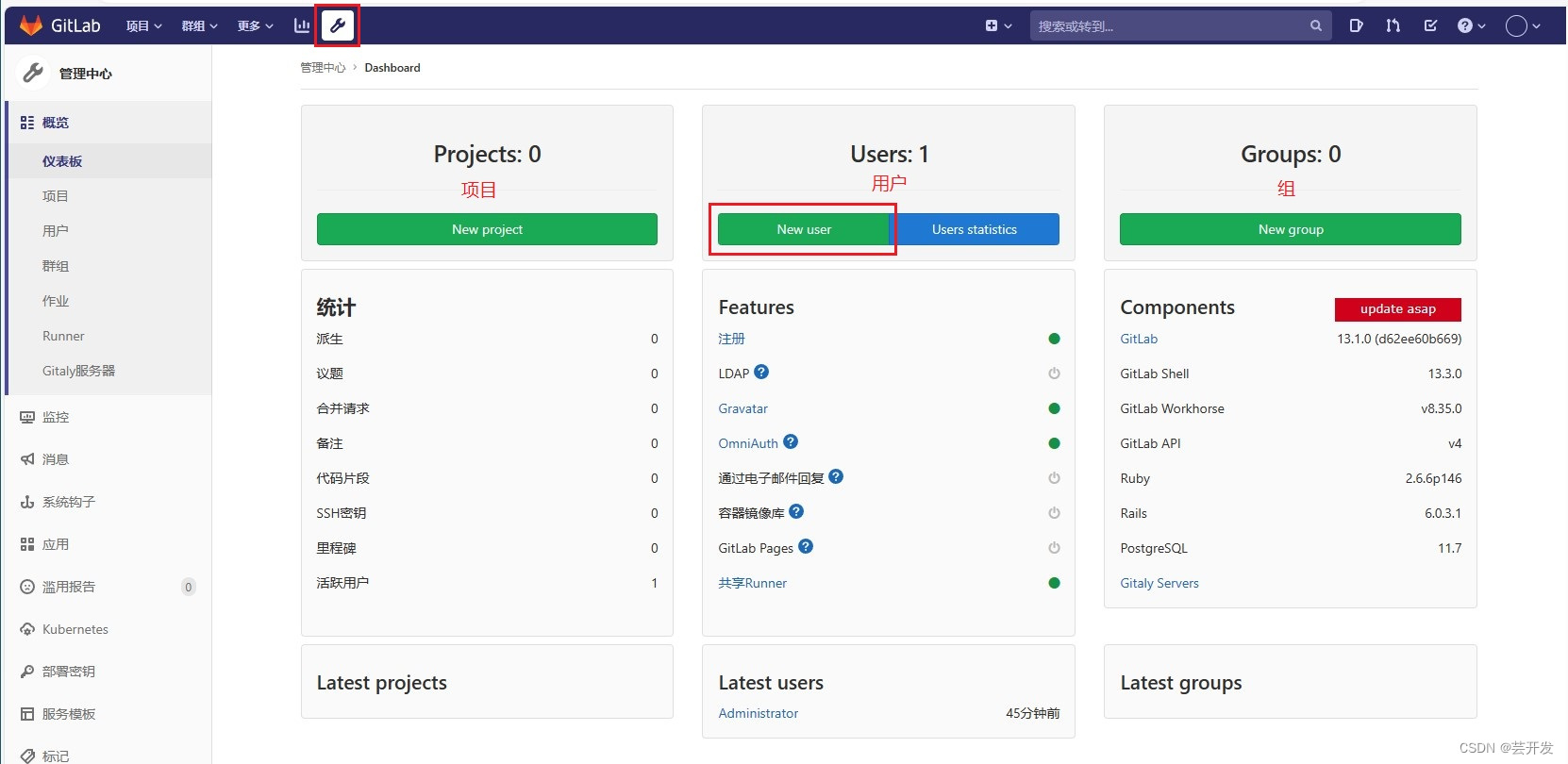Open the OmniAuth link

coord(748,443)
